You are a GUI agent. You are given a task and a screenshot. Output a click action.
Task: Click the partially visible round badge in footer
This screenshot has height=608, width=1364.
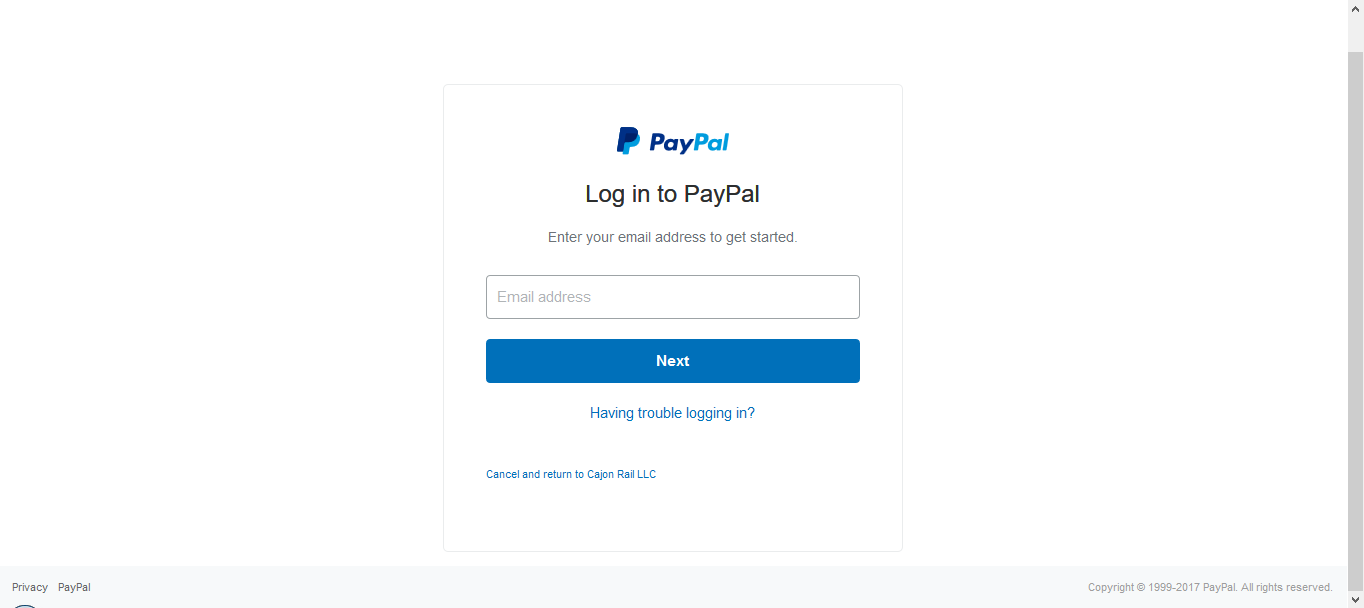pos(24,605)
